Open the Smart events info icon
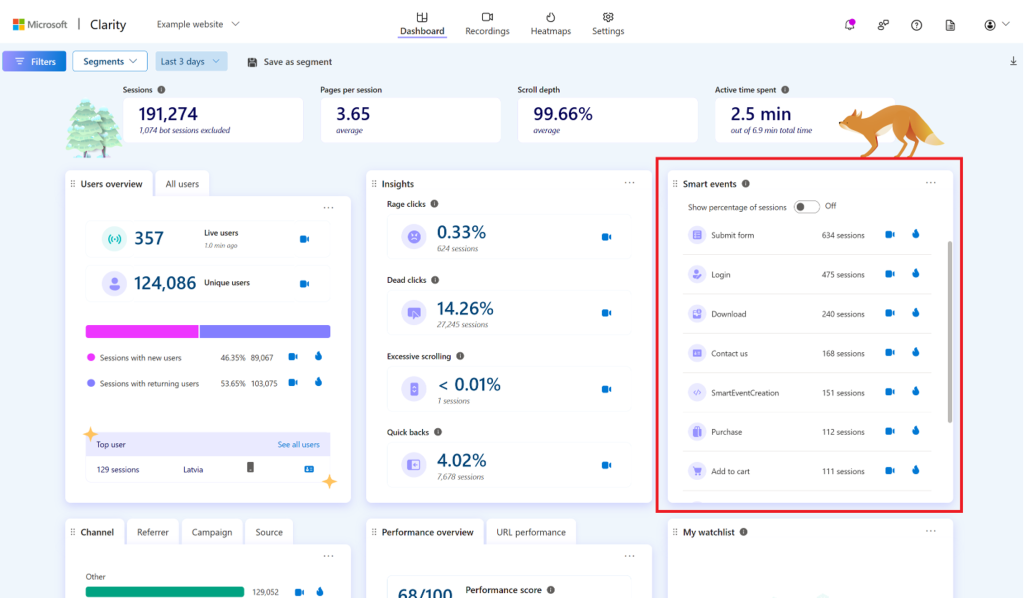The image size is (1024, 598). tap(746, 183)
